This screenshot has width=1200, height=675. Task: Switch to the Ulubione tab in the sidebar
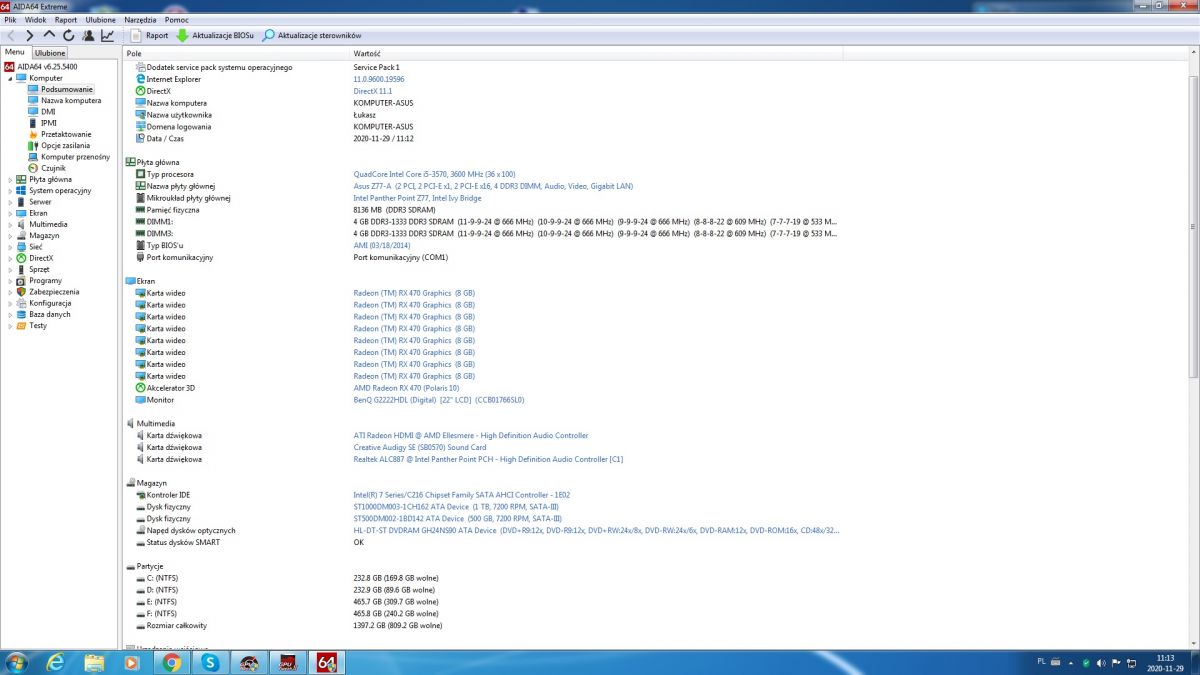pos(50,53)
